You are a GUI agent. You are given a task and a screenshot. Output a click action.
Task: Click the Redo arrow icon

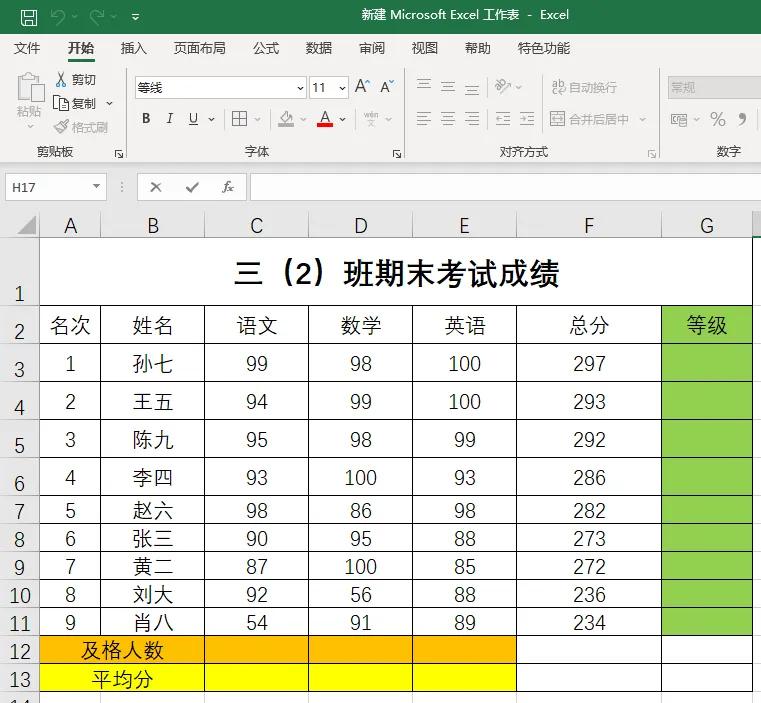[x=97, y=17]
